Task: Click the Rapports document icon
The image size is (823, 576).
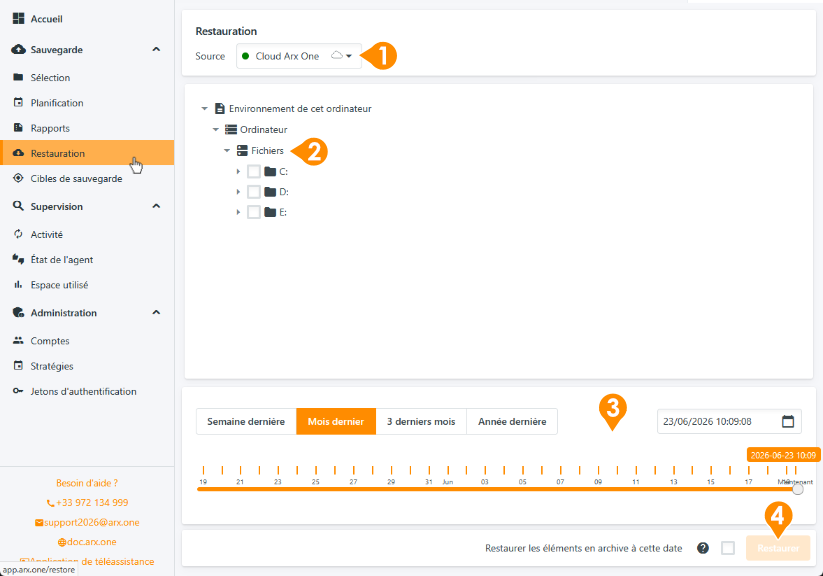Action: 18,128
